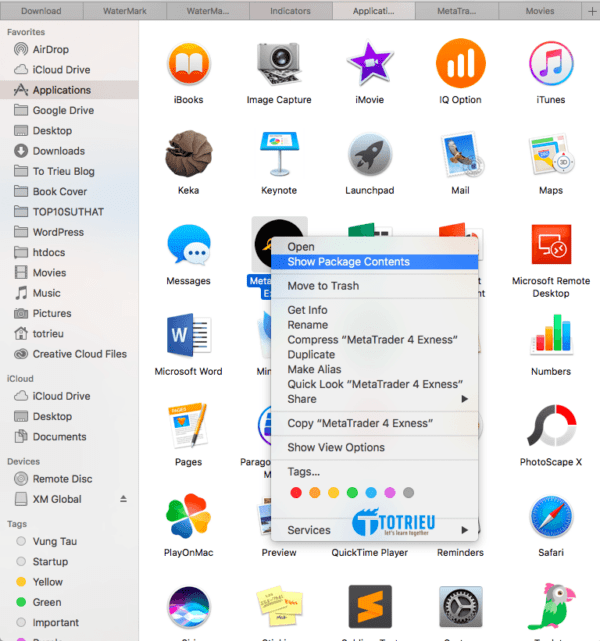Viewport: 600px width, 641px height.
Task: Expand the Share submenu arrow
Action: [464, 399]
